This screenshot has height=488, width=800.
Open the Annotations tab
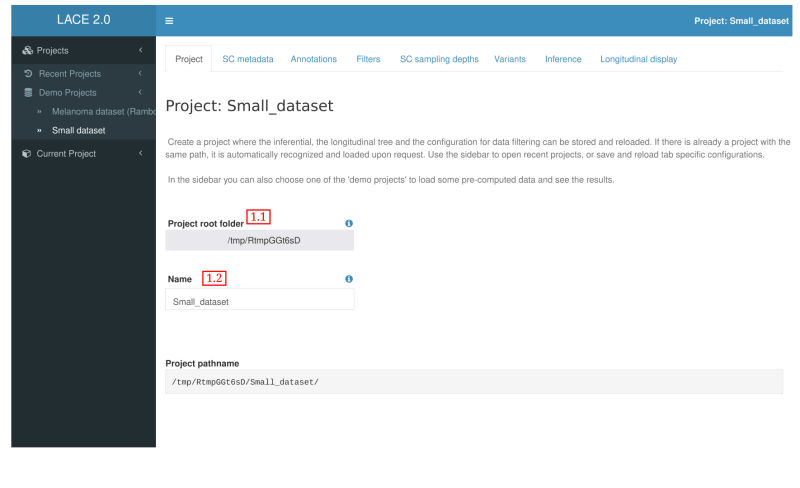coord(313,59)
